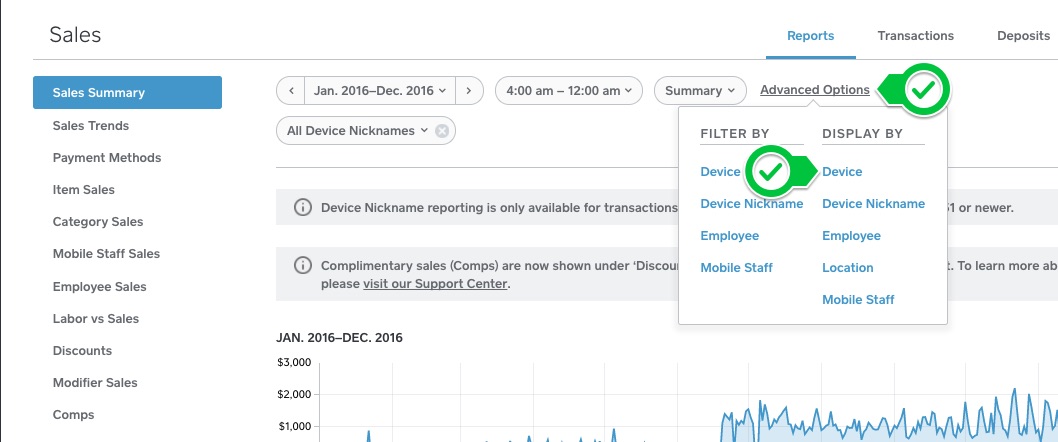Screen dimensions: 1058x442
Task: Open the Jan. 2016–Dec. 2016 date picker
Action: point(380,91)
